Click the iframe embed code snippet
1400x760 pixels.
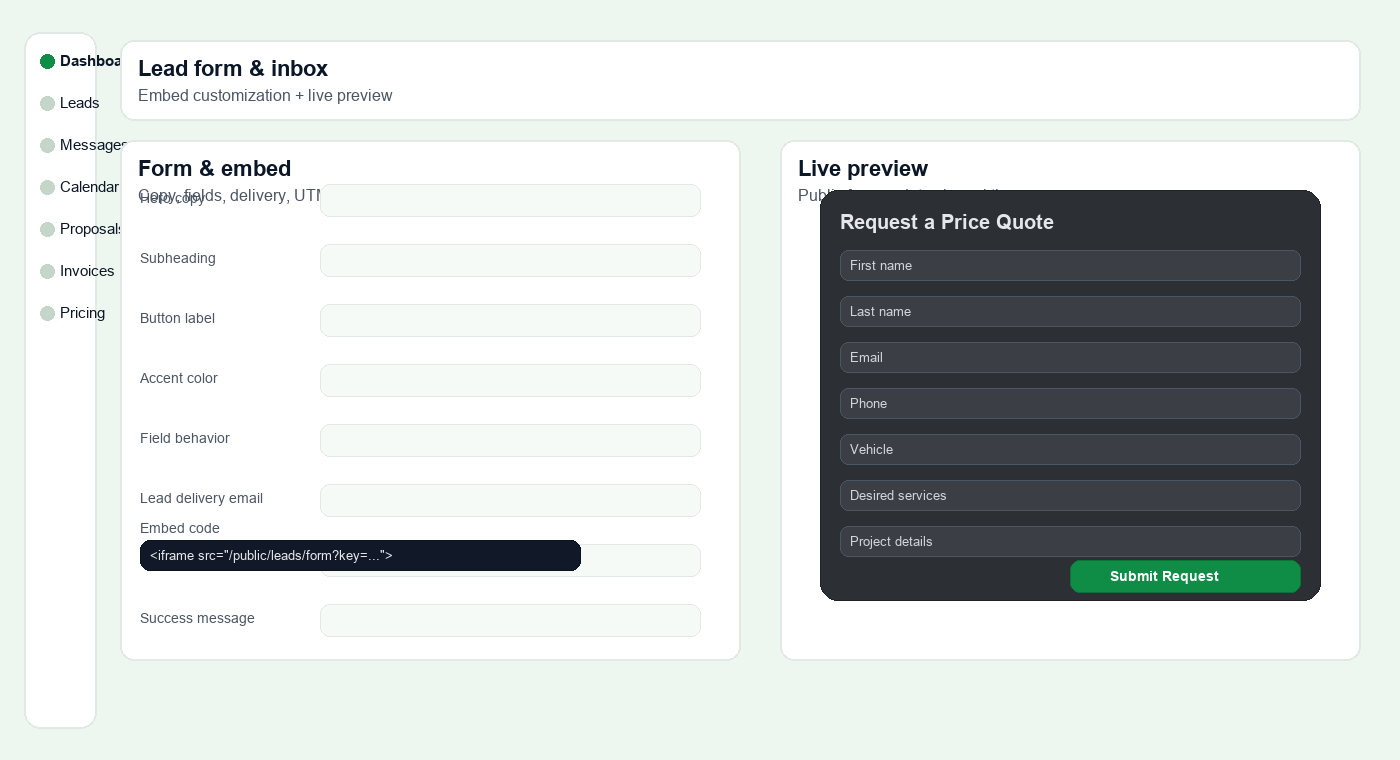360,555
